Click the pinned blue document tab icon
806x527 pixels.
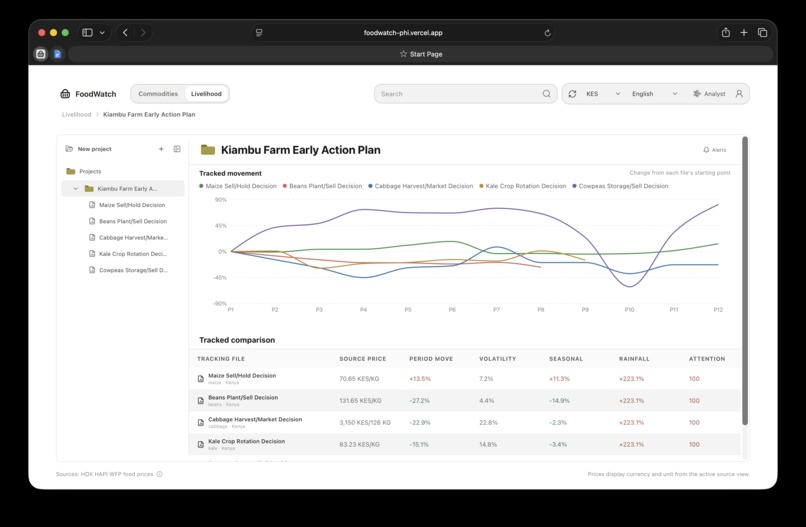(57, 54)
